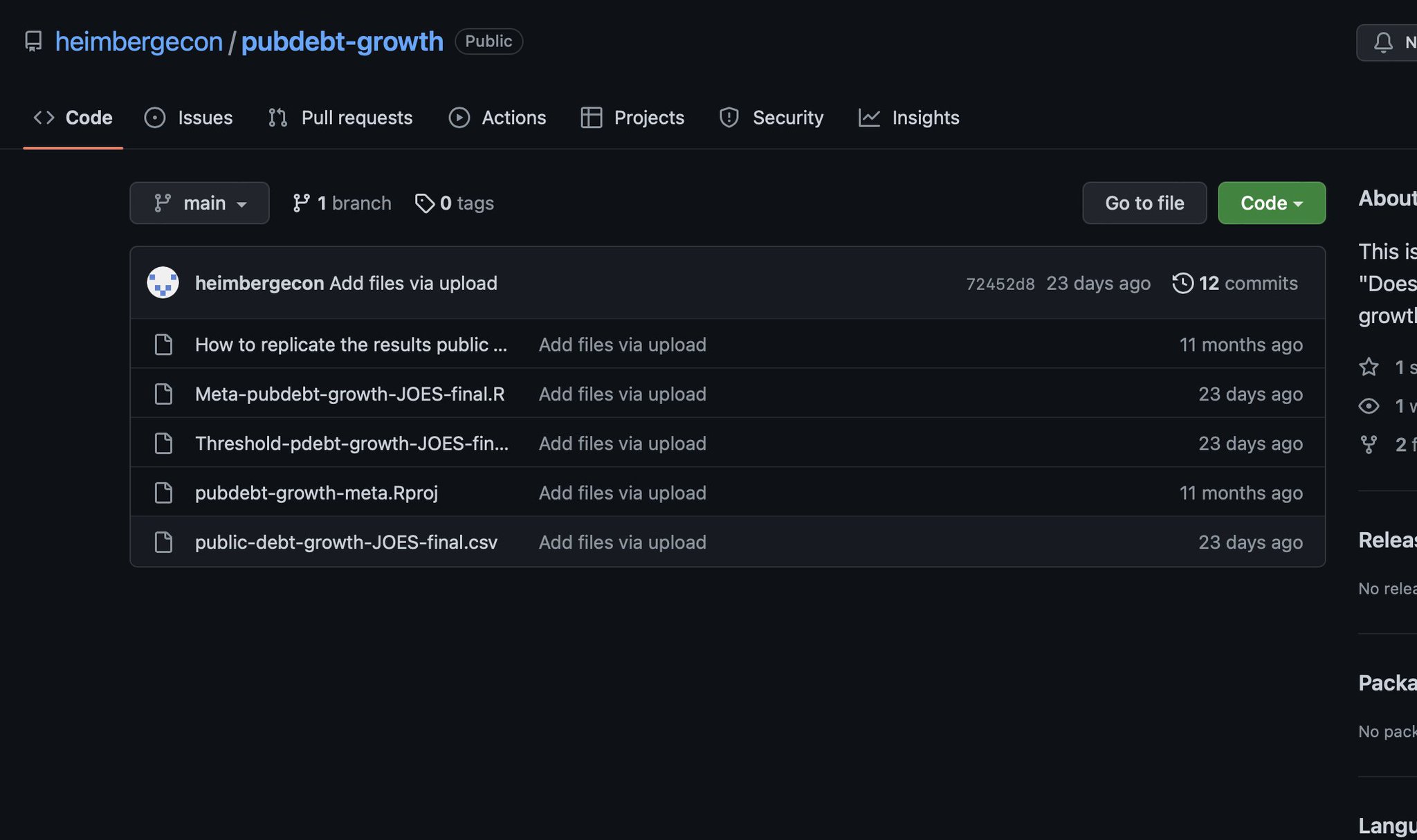View commit 72452d8 hash link

[x=1000, y=284]
